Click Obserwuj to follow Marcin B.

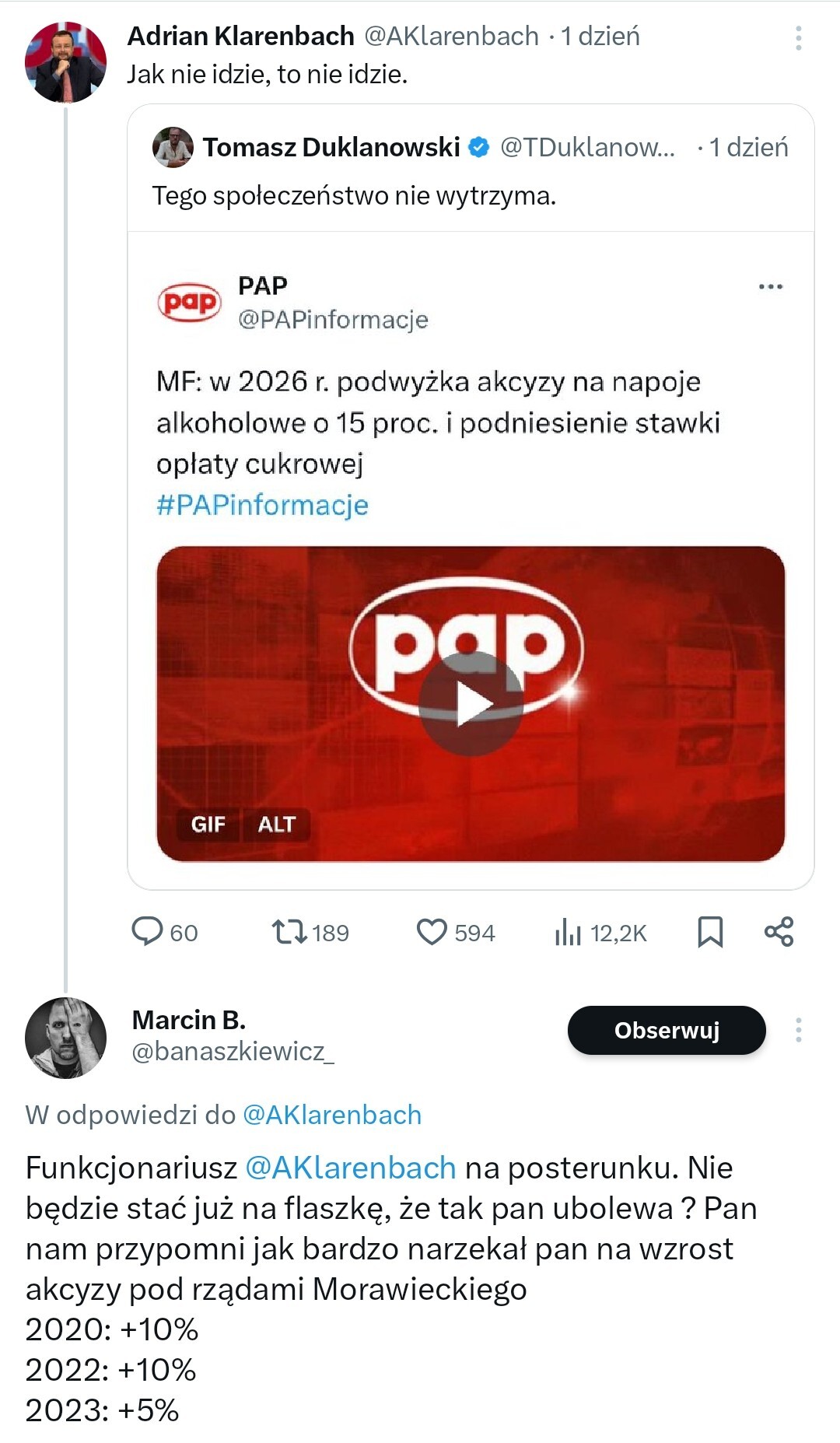[667, 1030]
